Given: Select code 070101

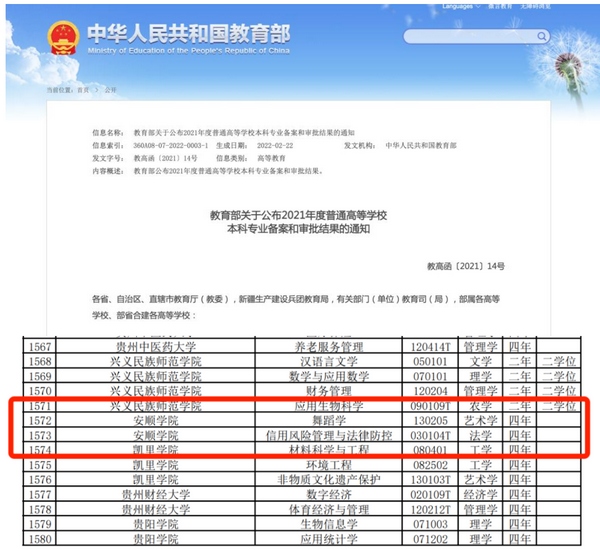Looking at the screenshot, I should [x=430, y=376].
